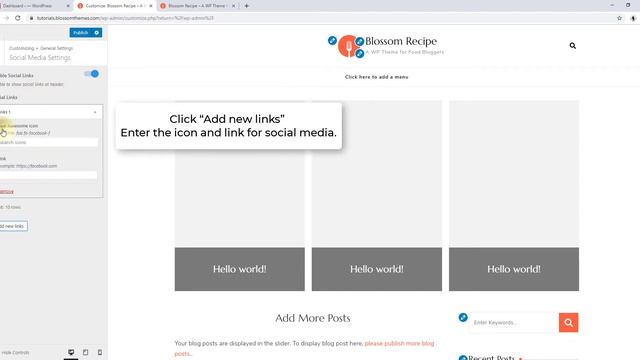Open the Blossom Recipe site title link
The width and height of the screenshot is (640, 360).
click(401, 41)
